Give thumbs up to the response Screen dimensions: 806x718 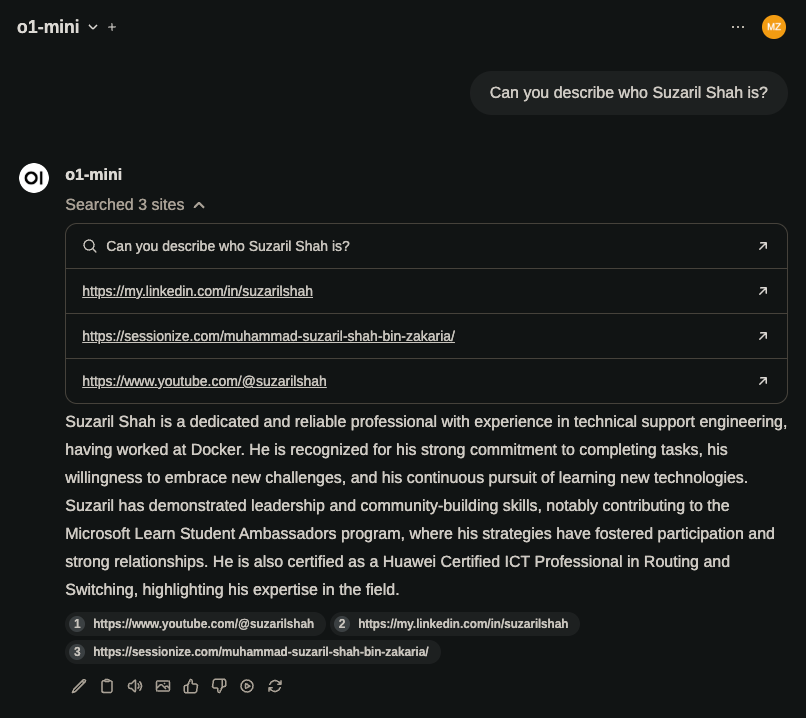(x=191, y=686)
